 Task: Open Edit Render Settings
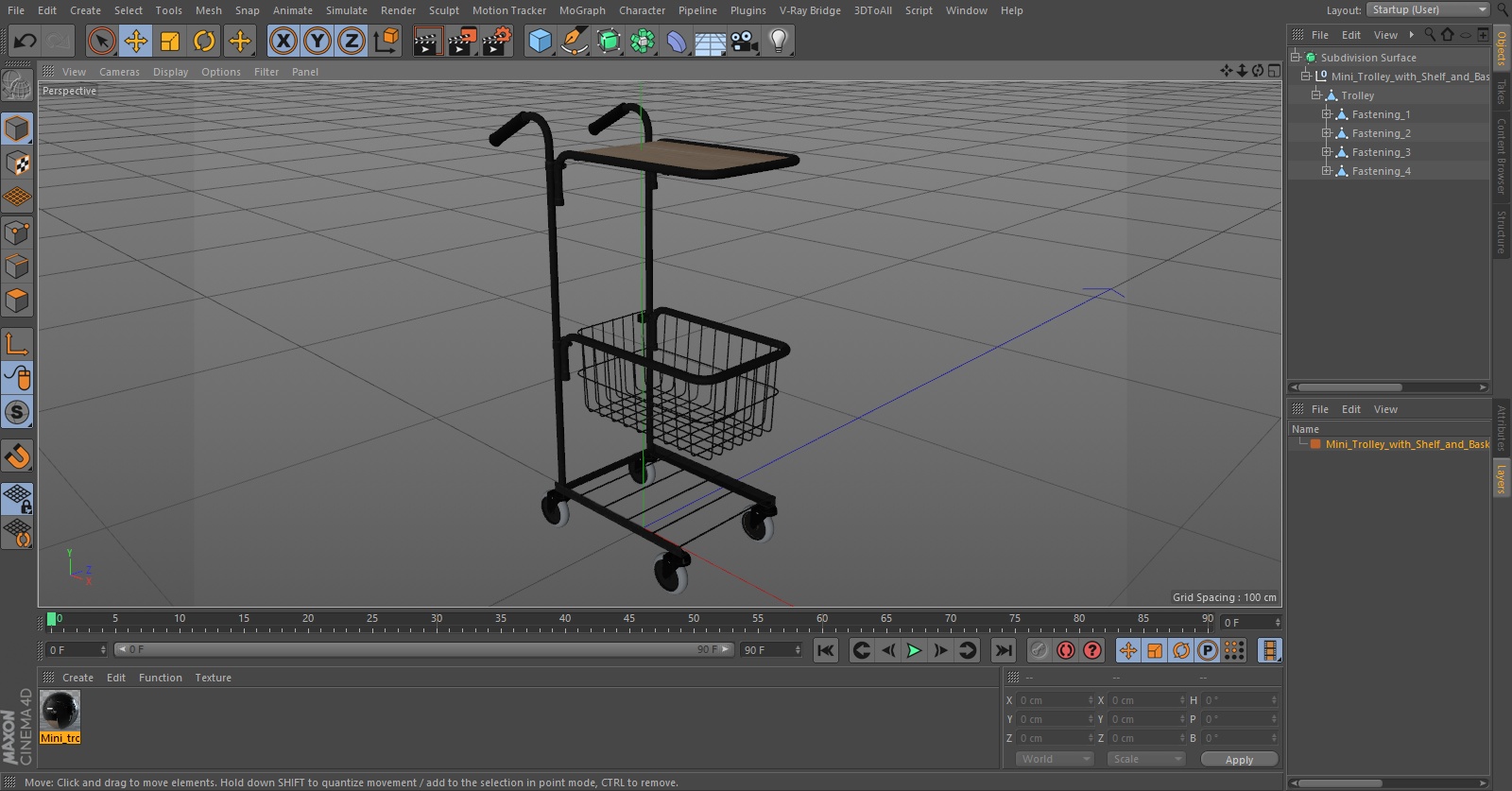pos(497,41)
